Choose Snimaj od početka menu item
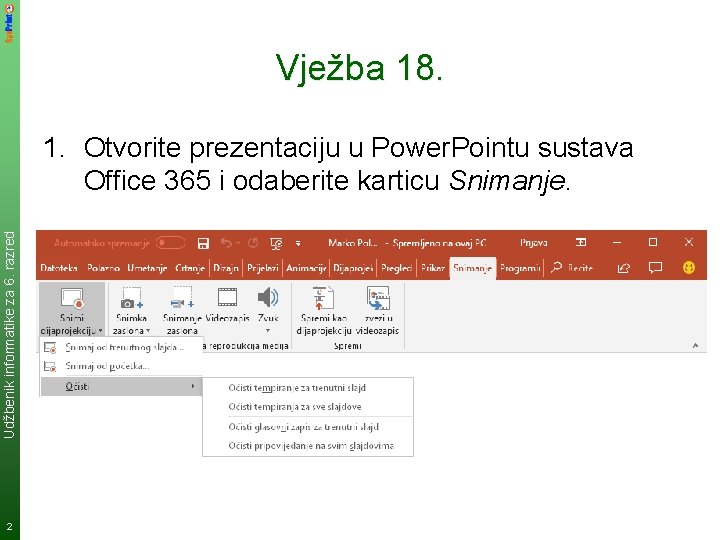 [121, 366]
